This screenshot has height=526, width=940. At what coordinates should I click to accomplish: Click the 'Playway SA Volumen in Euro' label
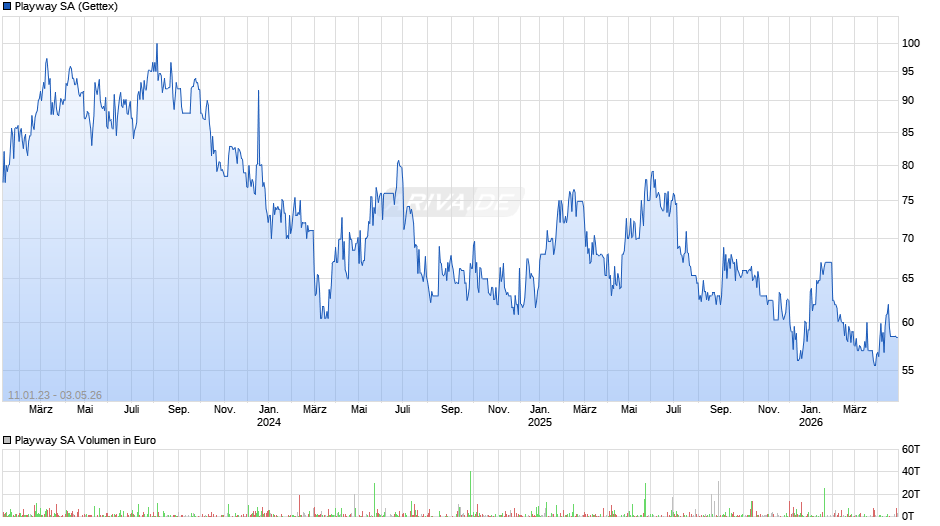(85, 440)
